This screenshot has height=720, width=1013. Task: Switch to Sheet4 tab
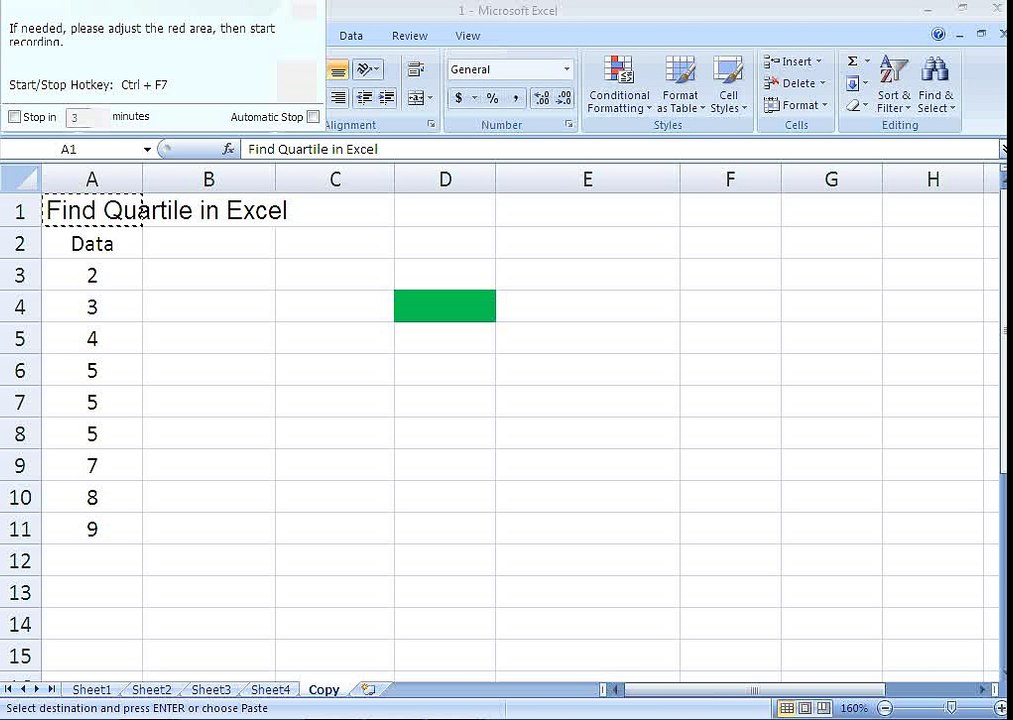point(271,690)
